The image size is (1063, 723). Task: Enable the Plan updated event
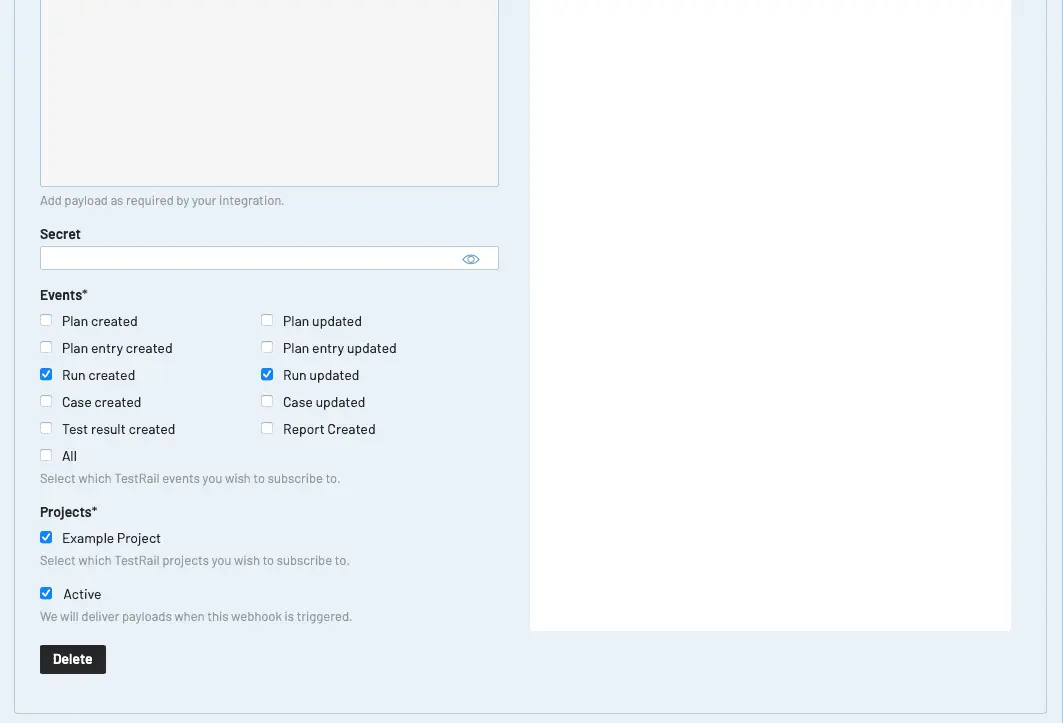click(267, 320)
